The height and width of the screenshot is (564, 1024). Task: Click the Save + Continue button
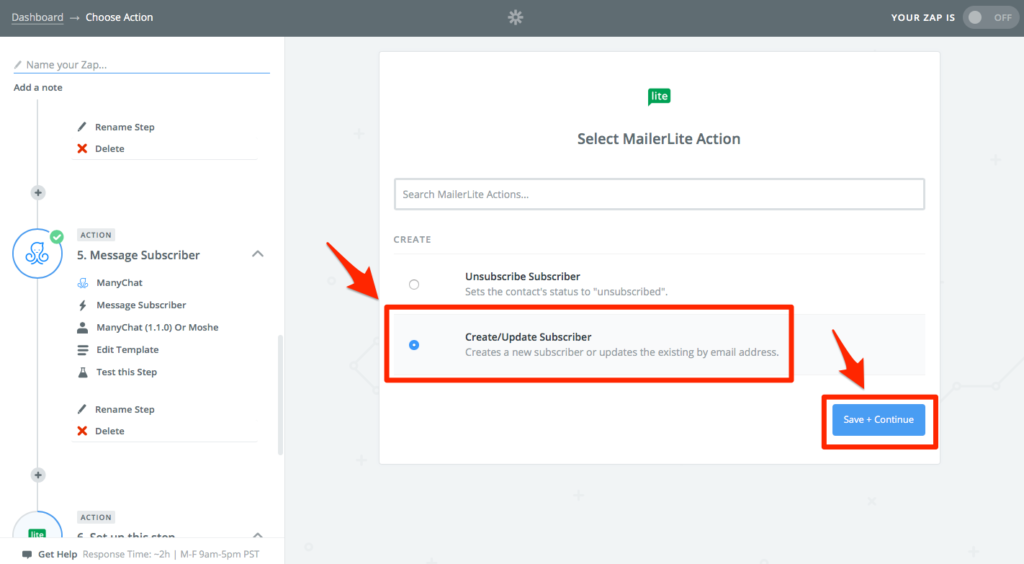point(878,420)
